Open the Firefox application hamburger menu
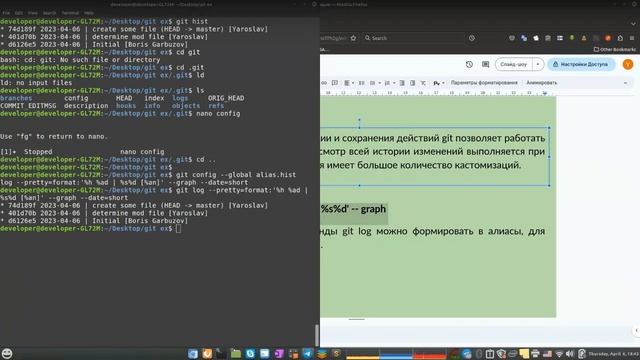Viewport: 640px width, 360px height. [632, 38]
